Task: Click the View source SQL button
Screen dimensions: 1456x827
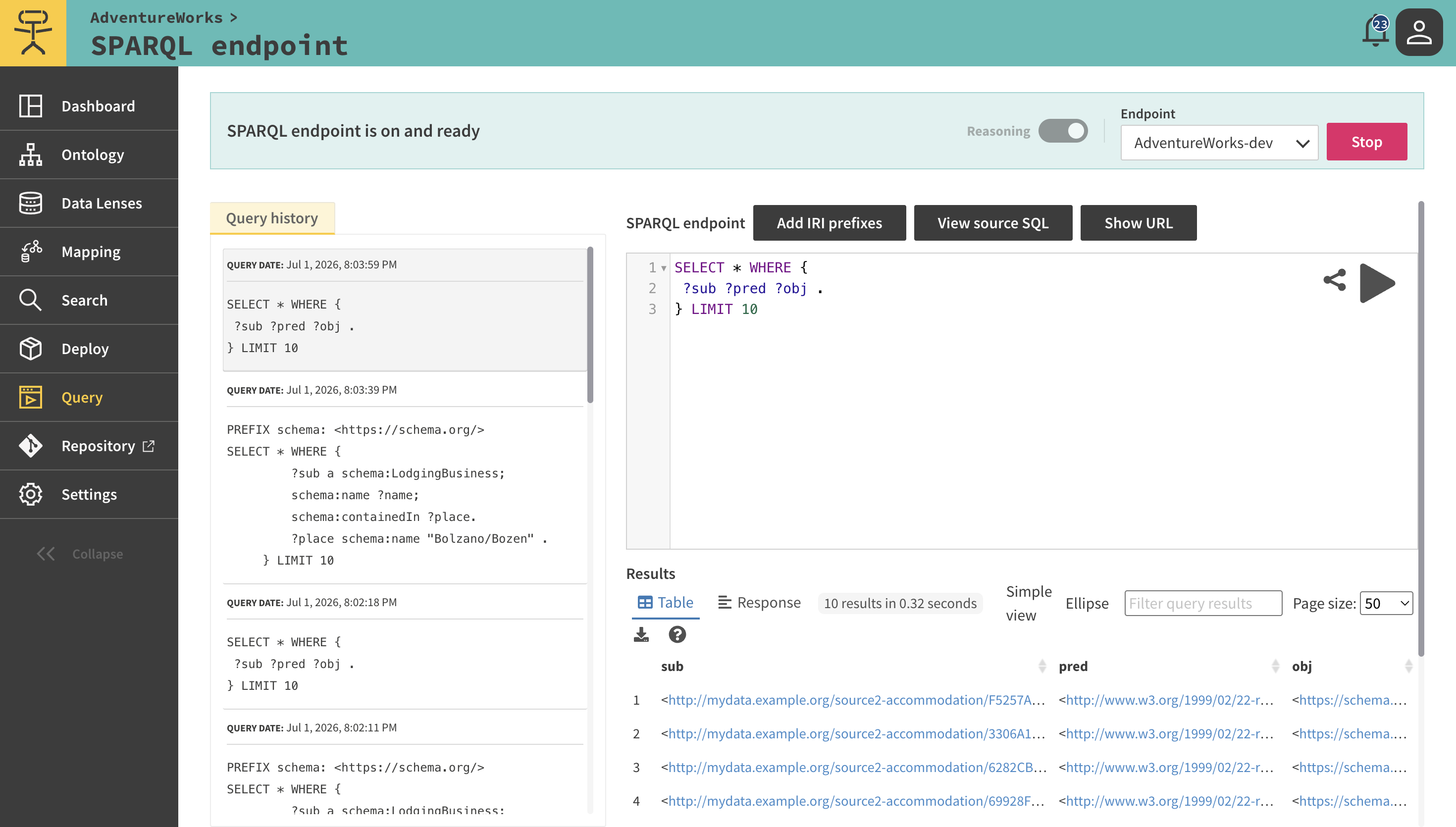Action: click(992, 223)
